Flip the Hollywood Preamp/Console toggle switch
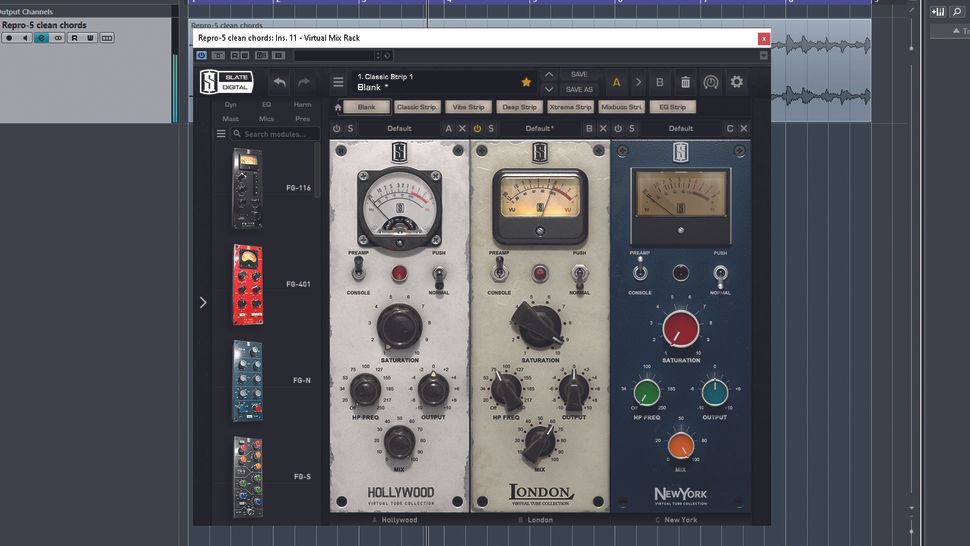Viewport: 970px width, 546px height. click(358, 270)
